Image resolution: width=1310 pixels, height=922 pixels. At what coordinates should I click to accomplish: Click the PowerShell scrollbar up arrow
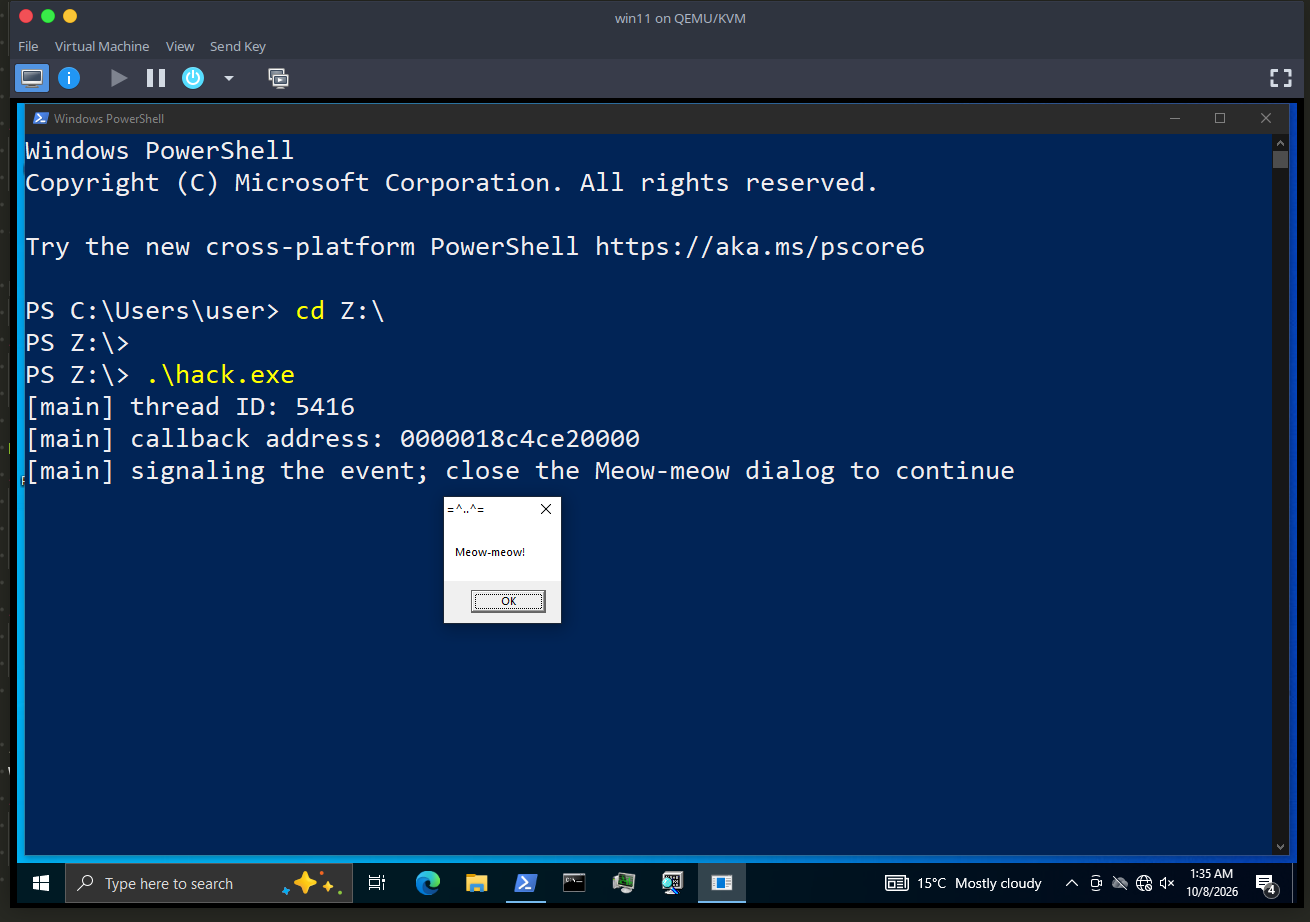(x=1280, y=142)
